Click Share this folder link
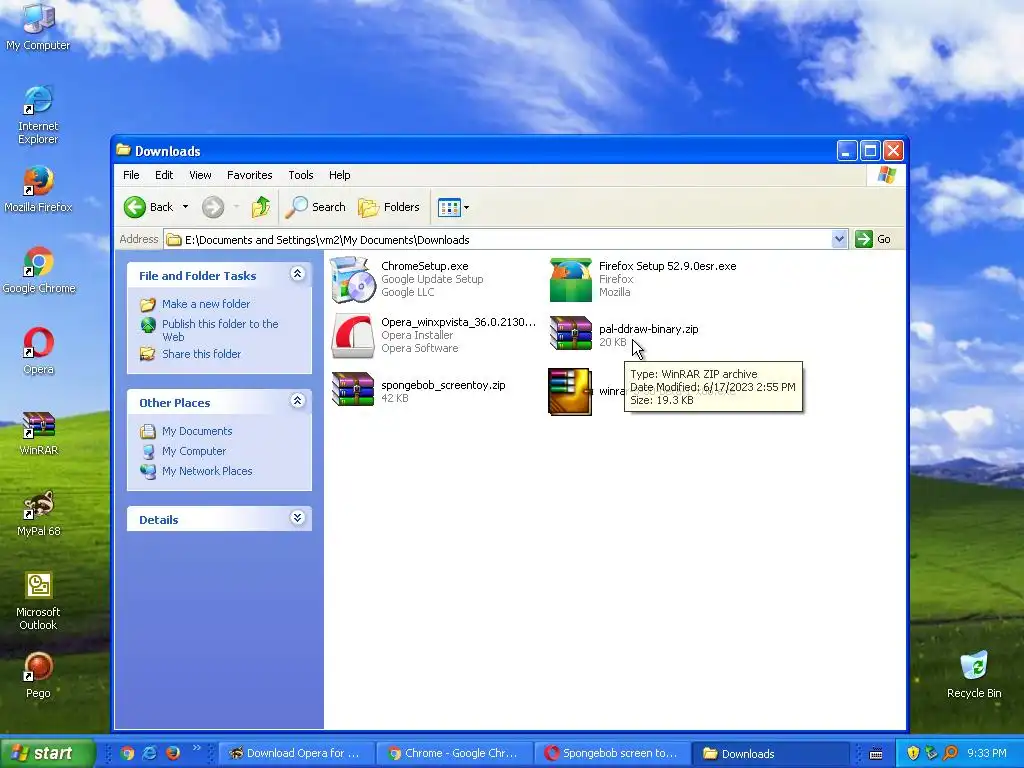 pyautogui.click(x=201, y=354)
